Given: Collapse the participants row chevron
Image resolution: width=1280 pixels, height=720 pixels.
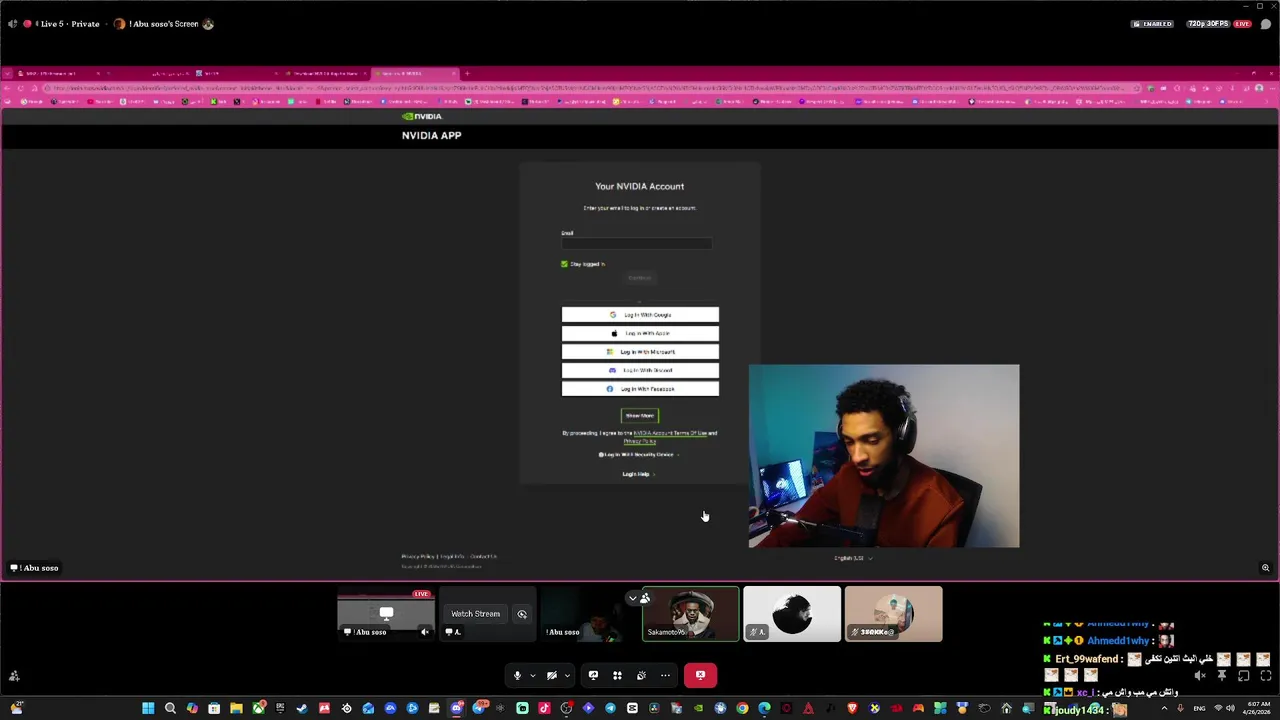Looking at the screenshot, I should click(632, 598).
